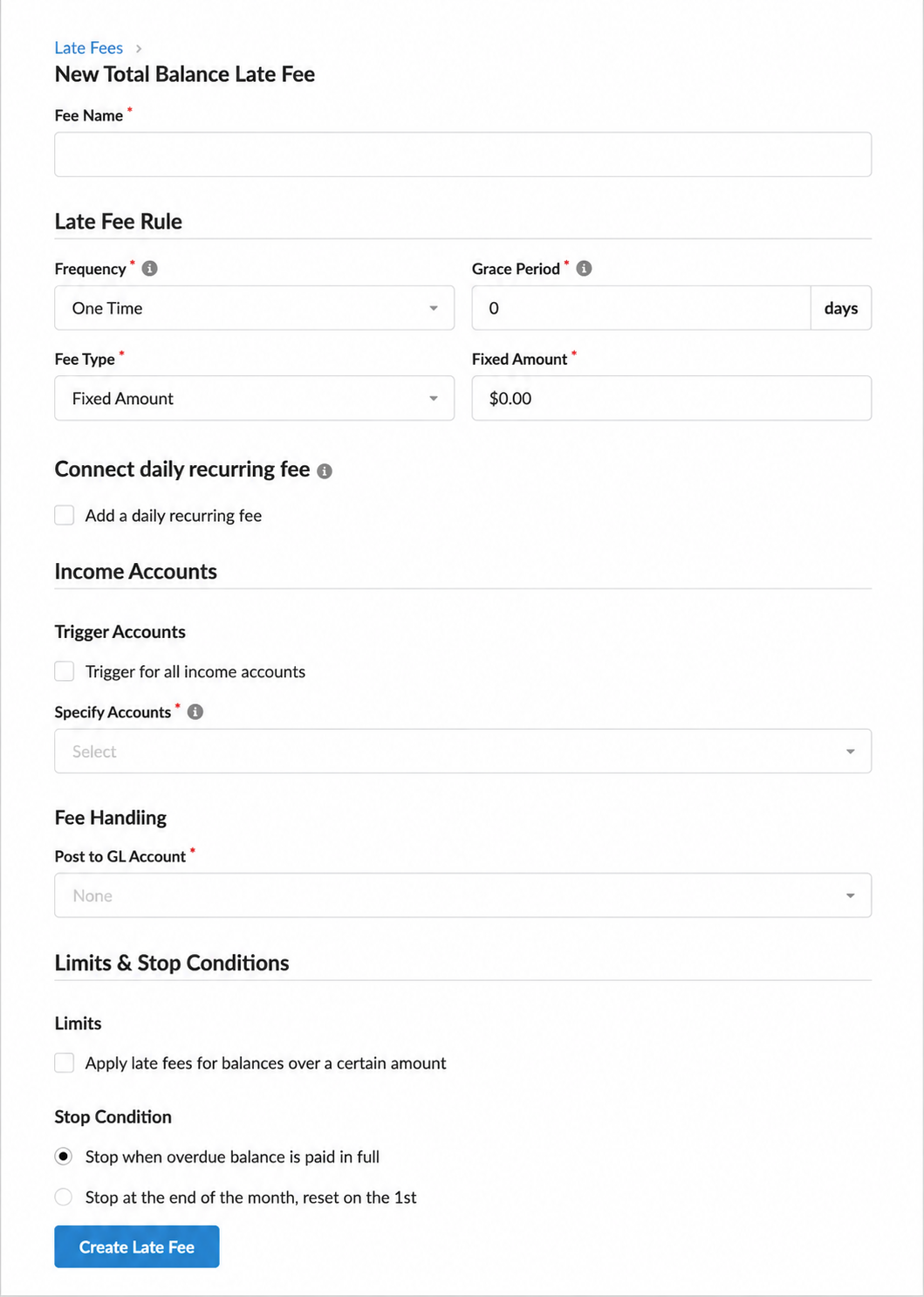924x1297 pixels.
Task: Click the days unit label on Grace Period
Action: (x=841, y=308)
